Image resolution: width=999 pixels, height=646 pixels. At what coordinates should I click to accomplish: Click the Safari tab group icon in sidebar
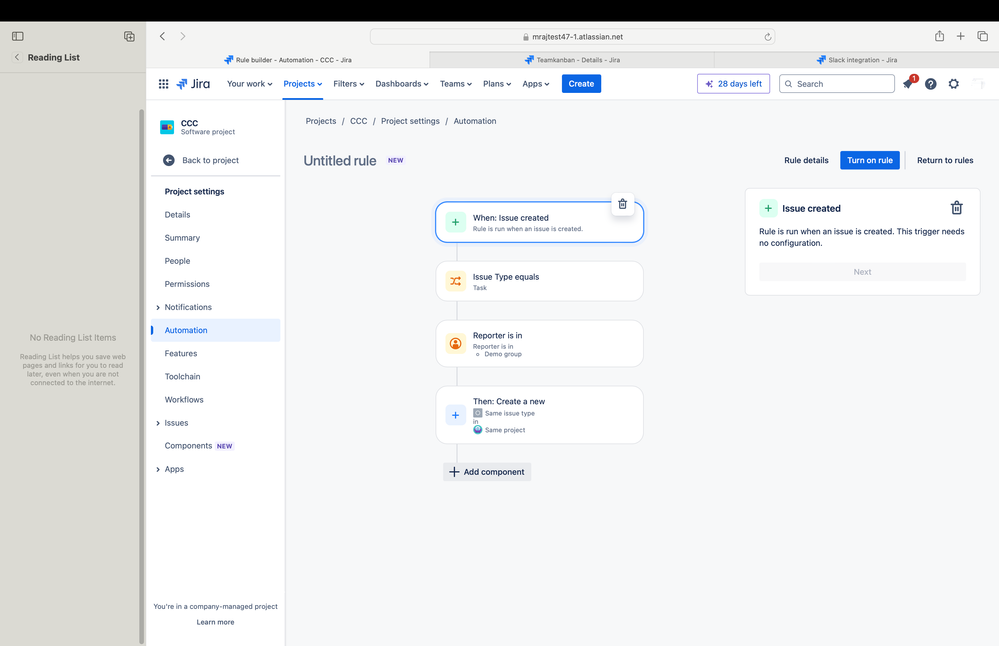click(129, 36)
